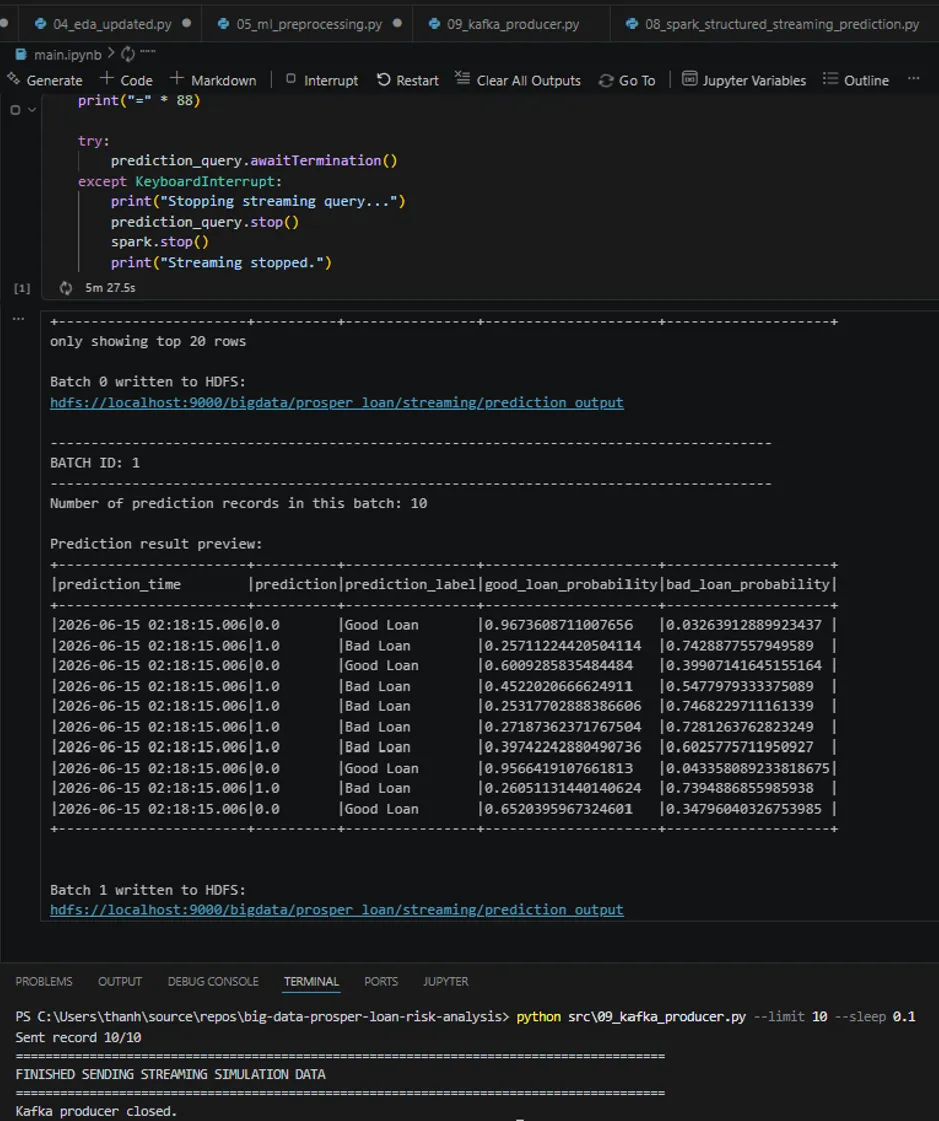Interrupt the running kernel
Screen dimensions: 939x1121
322,80
